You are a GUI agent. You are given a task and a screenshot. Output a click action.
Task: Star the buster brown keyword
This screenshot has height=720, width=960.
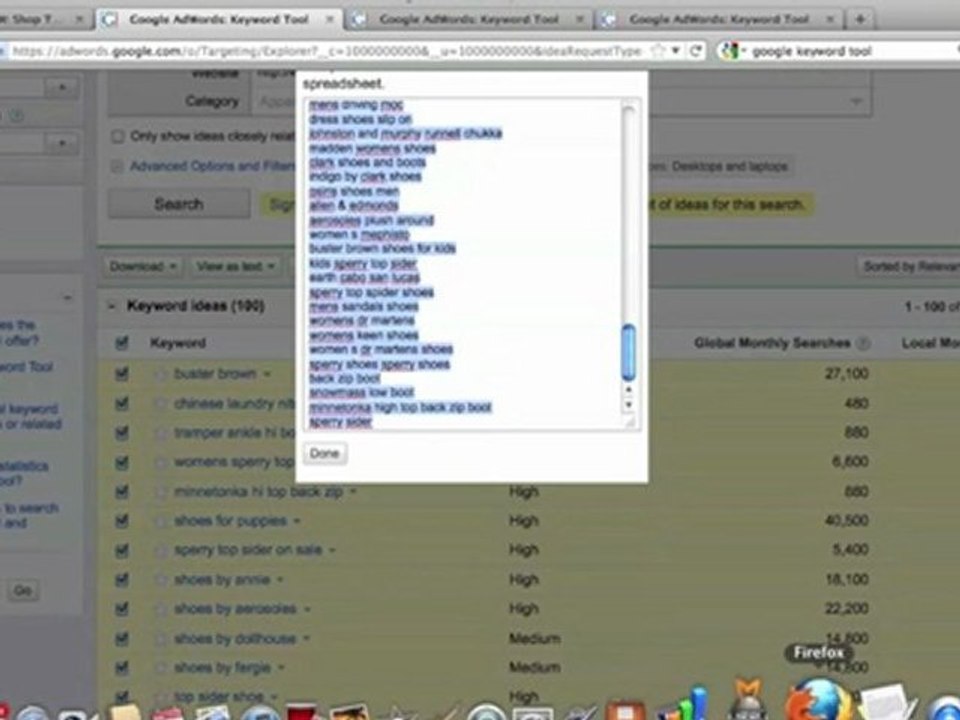161,374
